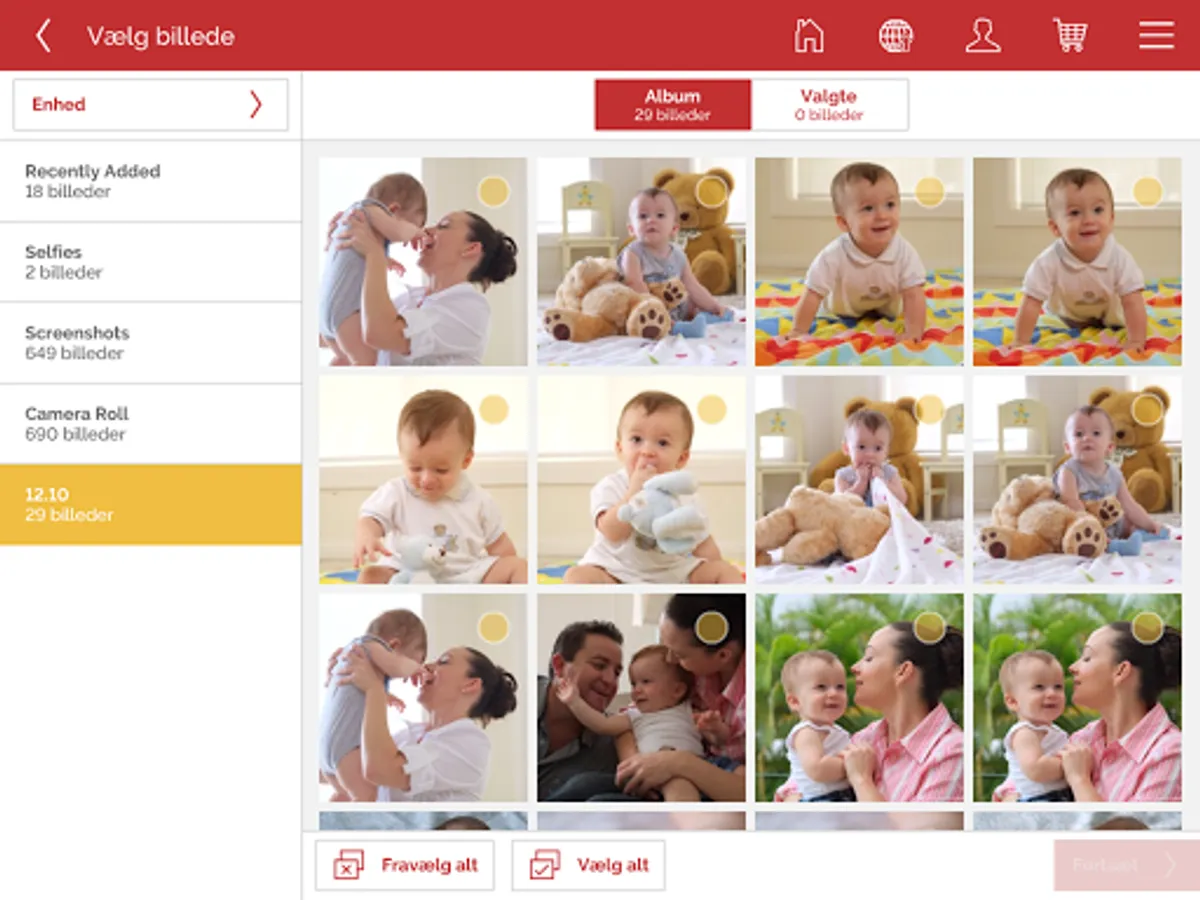The width and height of the screenshot is (1200, 900).
Task: Open first-row photo of baby sitting between teddy bears
Action: click(641, 262)
